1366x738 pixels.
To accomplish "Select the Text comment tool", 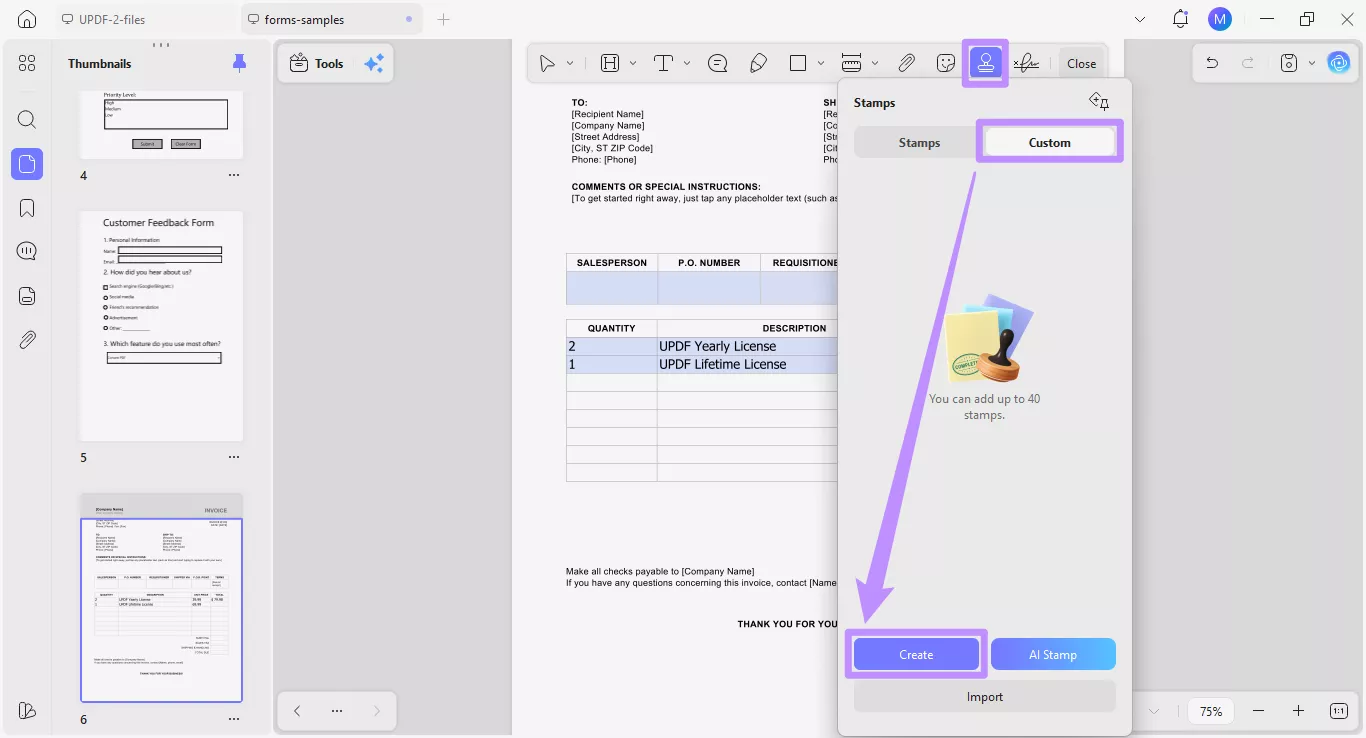I will [663, 63].
